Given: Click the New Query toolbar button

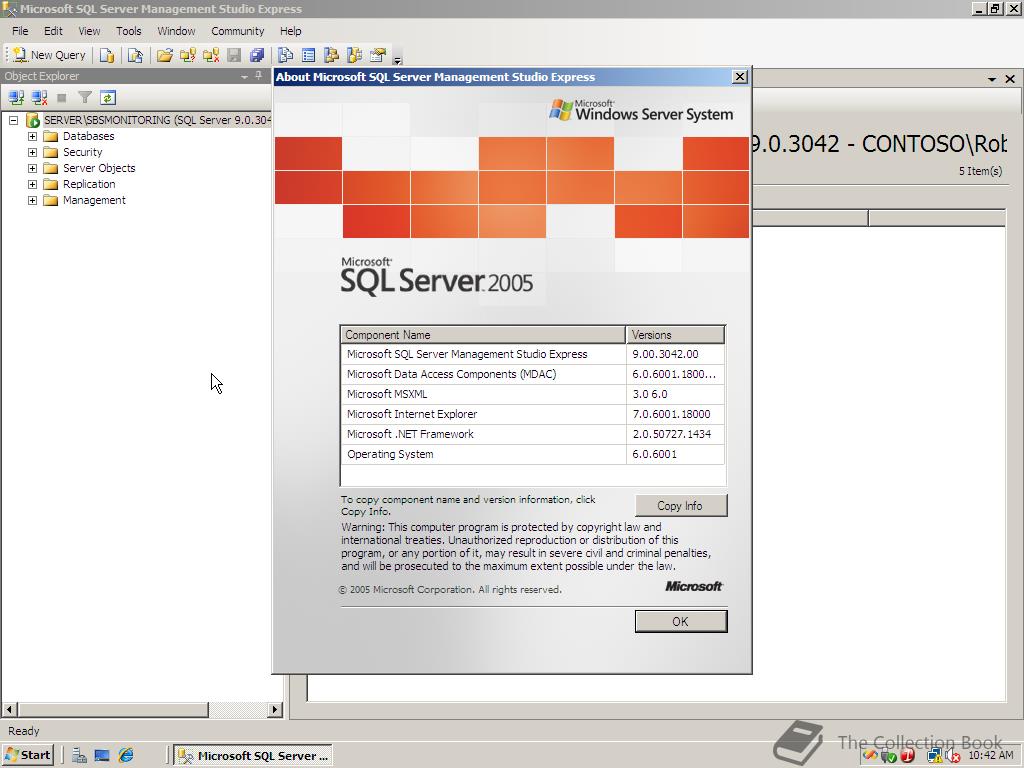Looking at the screenshot, I should coord(50,56).
